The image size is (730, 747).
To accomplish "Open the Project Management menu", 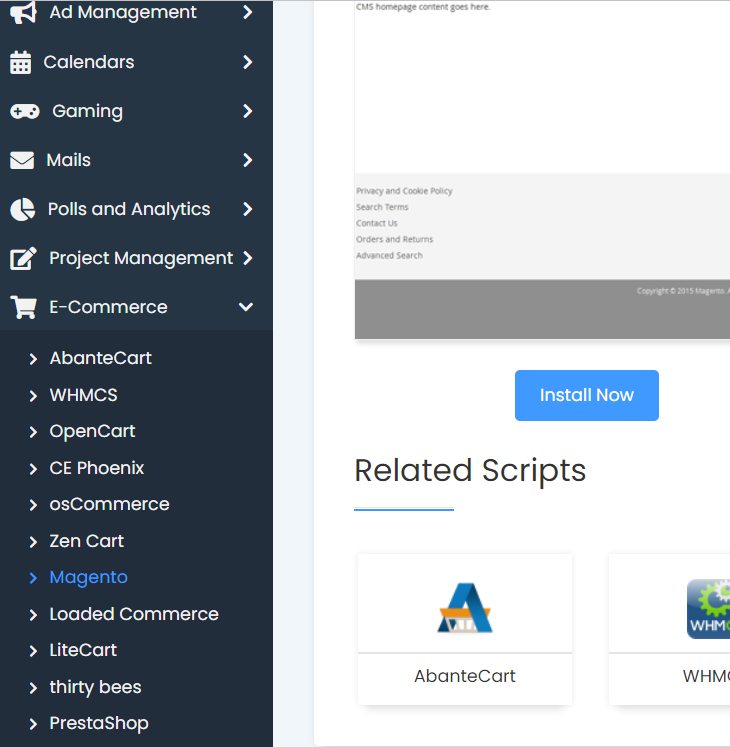I will coord(142,259).
